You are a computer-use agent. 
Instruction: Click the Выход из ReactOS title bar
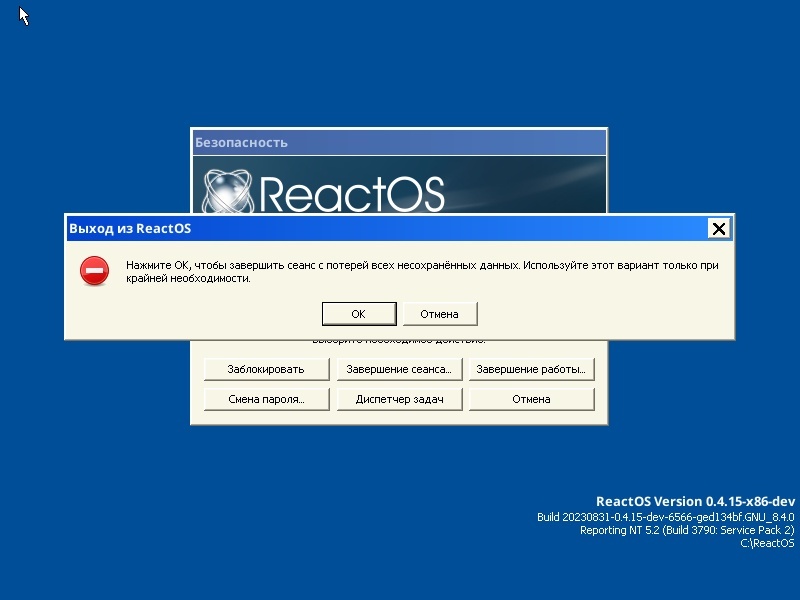(300, 228)
